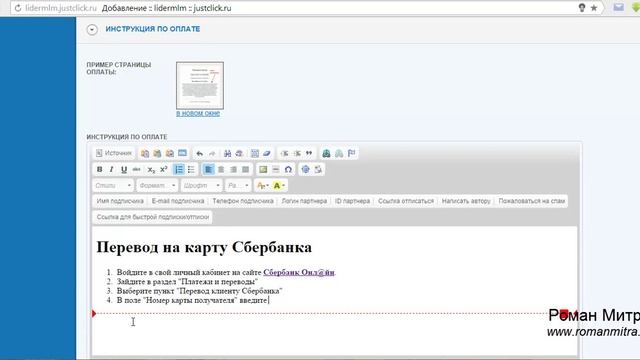Screen dimensions: 640x360
Task: Increase indent with the indent icon
Action: [x=297, y=153]
